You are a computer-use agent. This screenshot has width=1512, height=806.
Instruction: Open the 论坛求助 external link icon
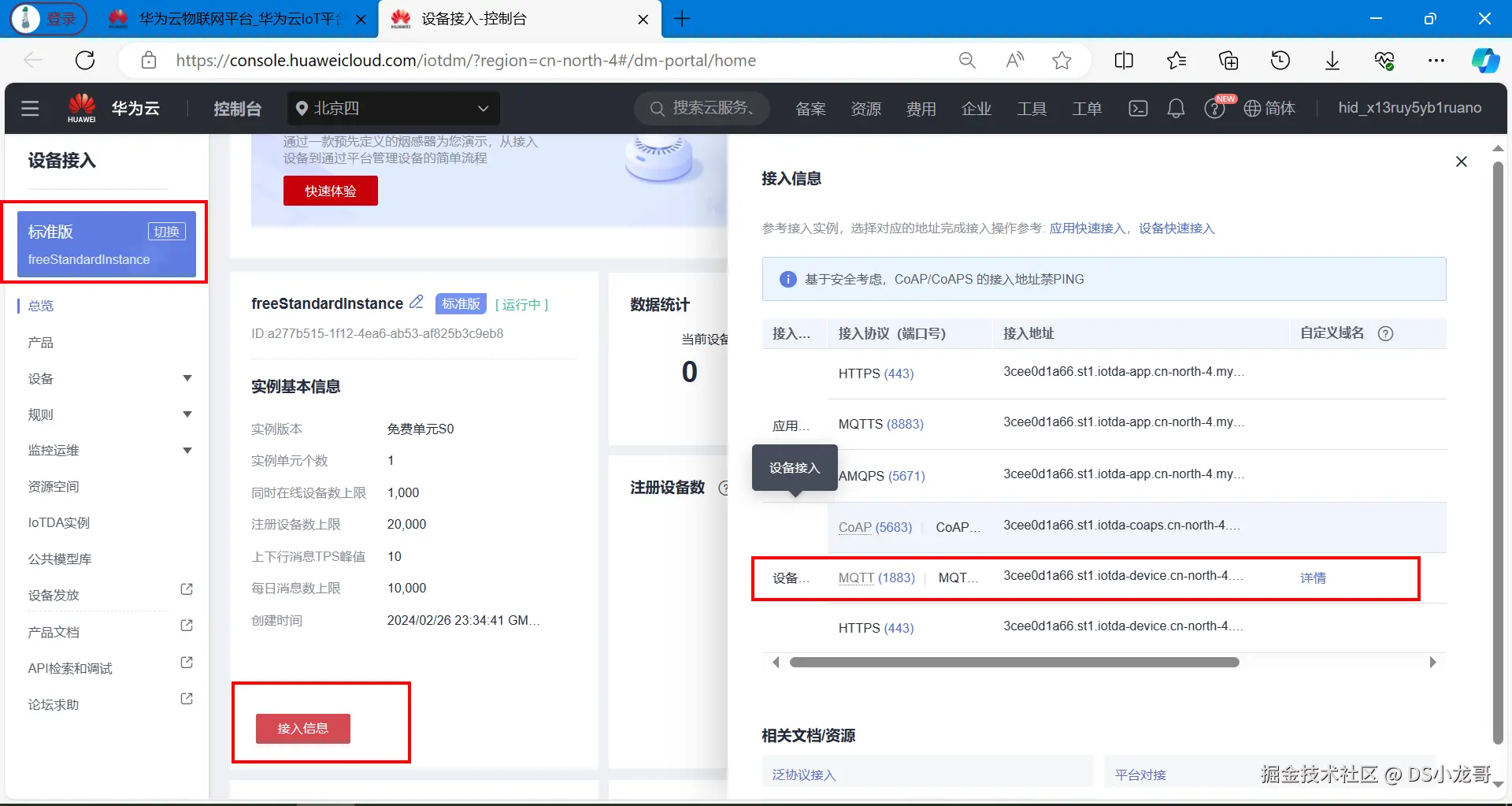coord(187,699)
